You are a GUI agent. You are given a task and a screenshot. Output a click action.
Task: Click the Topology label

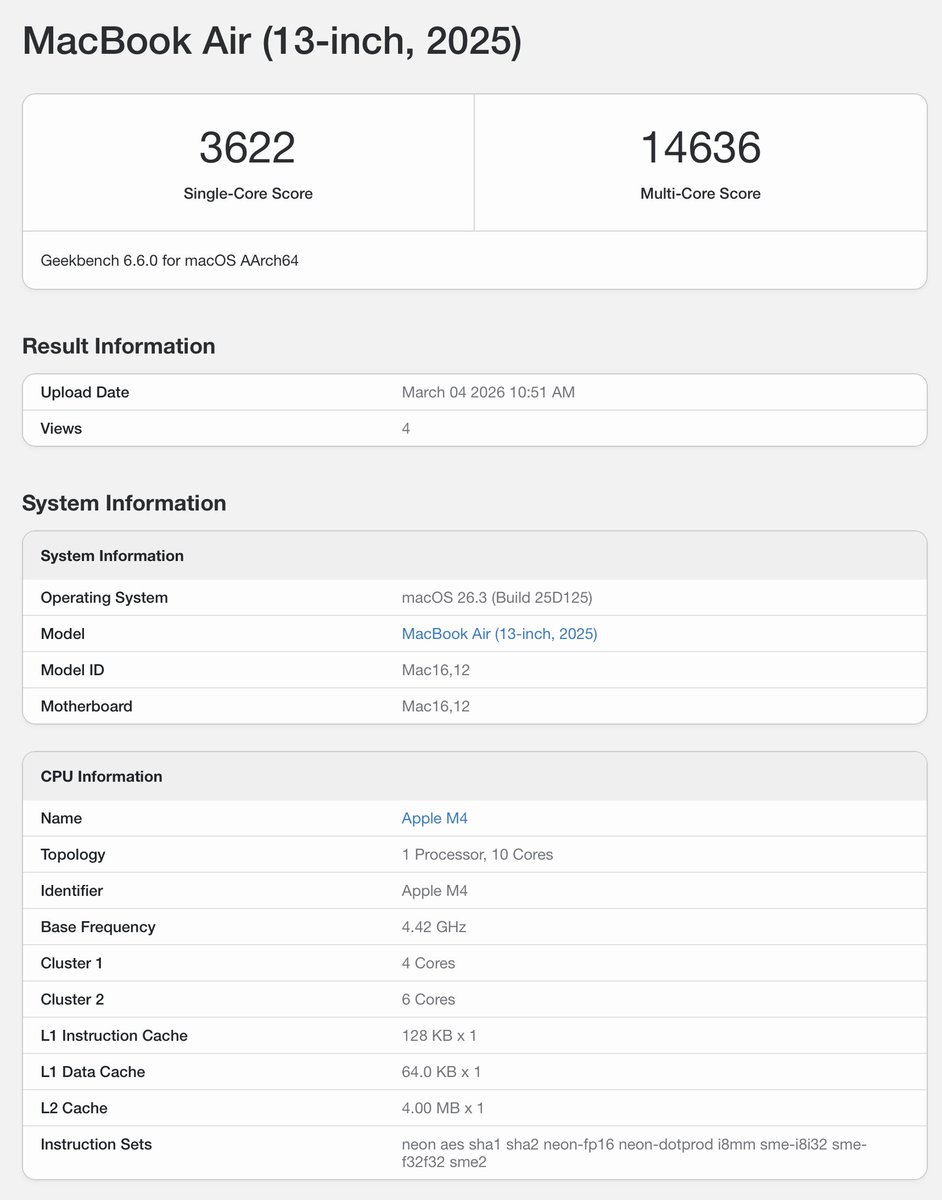73,854
